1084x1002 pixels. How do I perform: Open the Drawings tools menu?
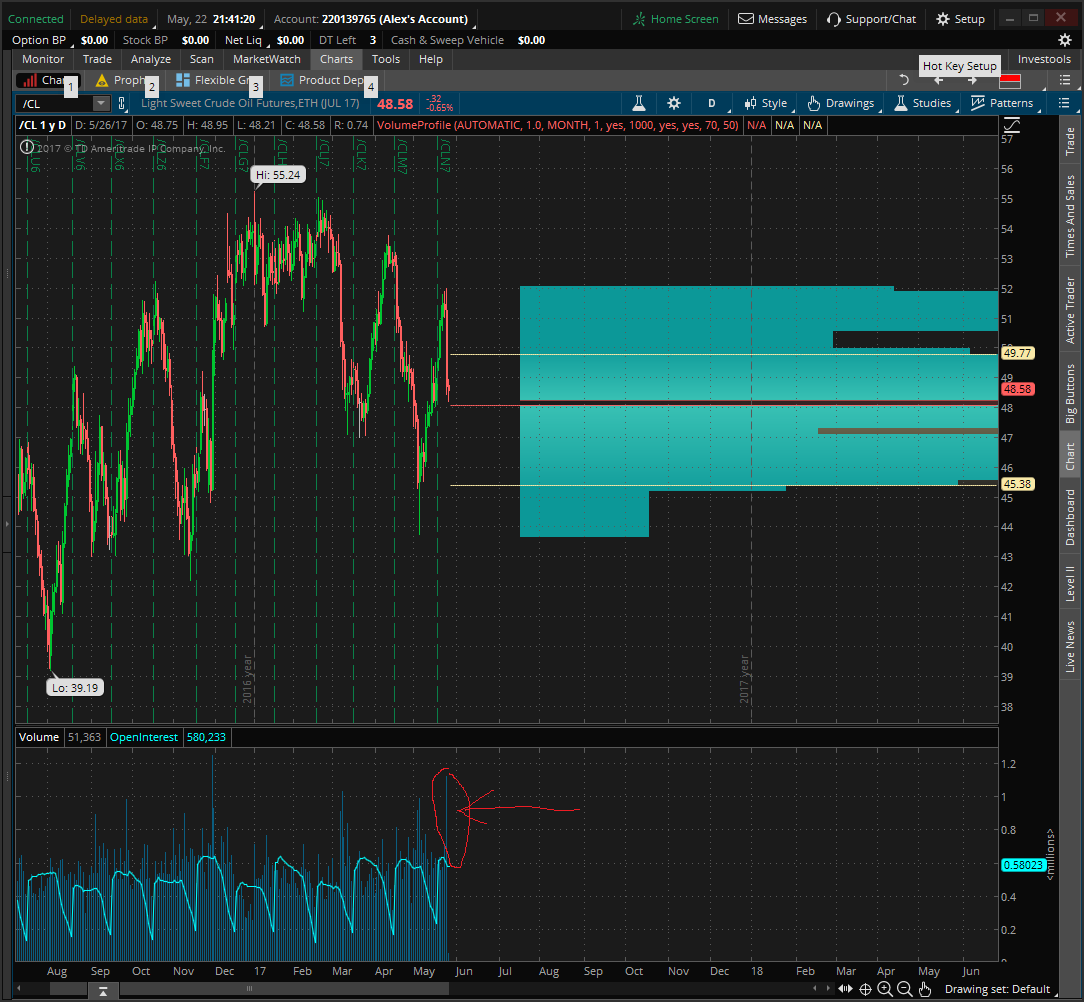tap(841, 103)
